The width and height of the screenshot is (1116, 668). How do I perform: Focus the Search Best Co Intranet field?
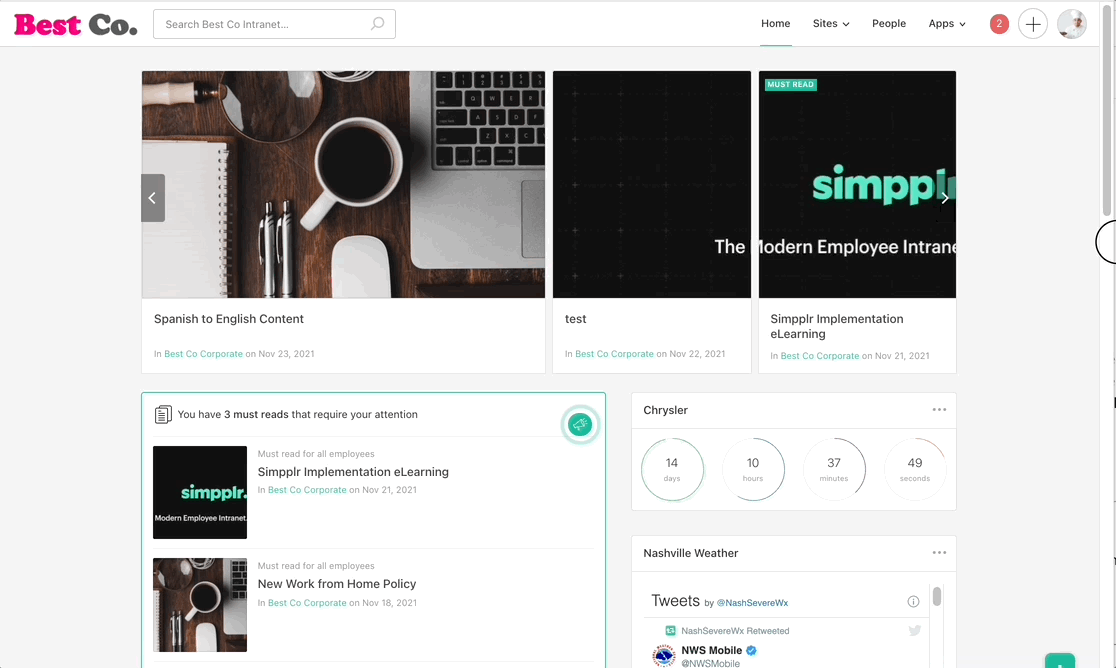tap(274, 24)
